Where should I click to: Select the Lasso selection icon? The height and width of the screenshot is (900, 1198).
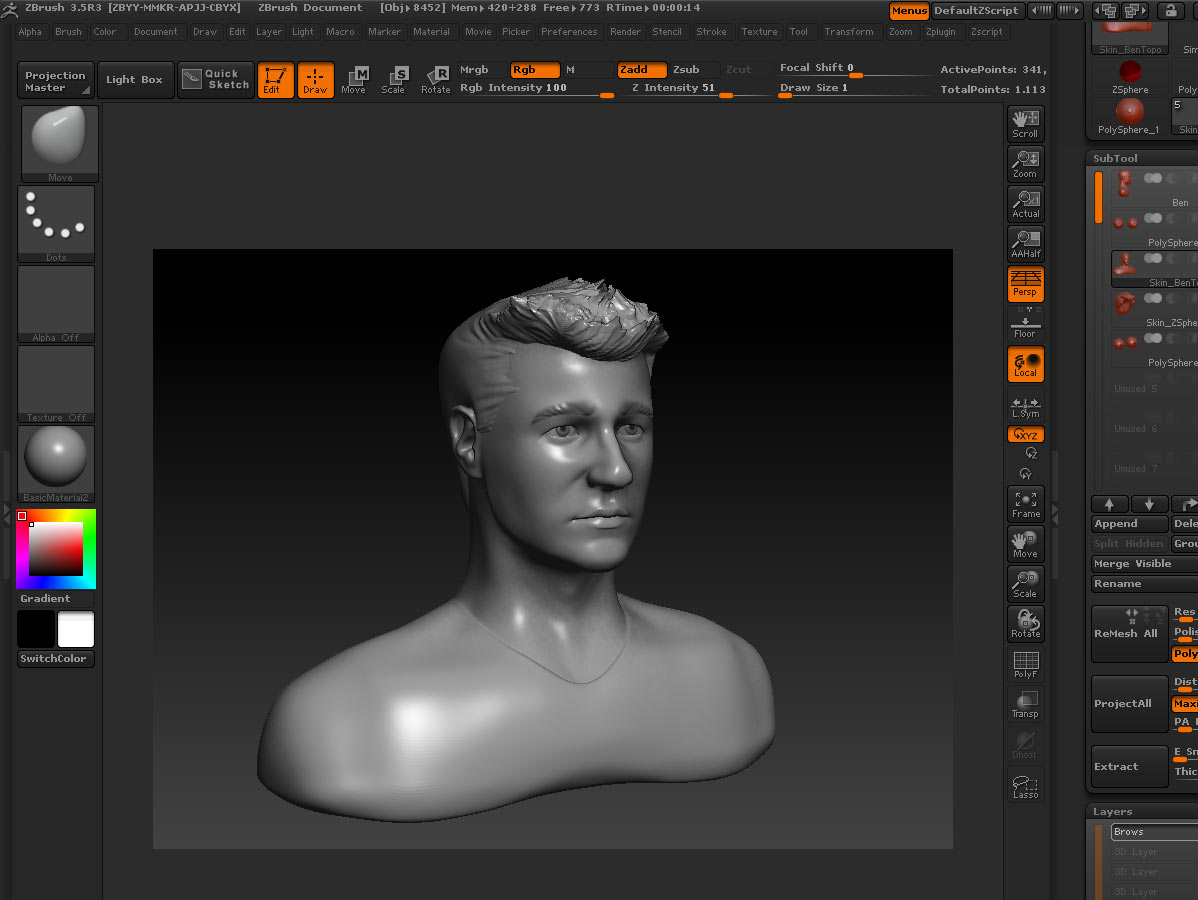pyautogui.click(x=1025, y=785)
